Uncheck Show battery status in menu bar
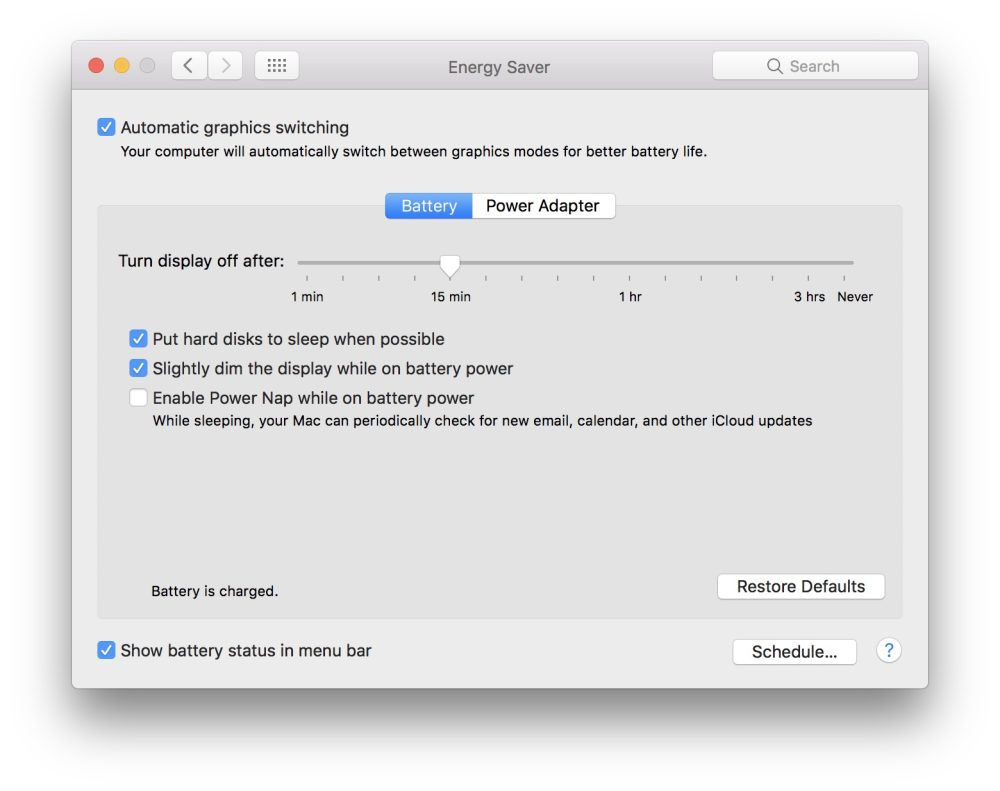This screenshot has height=791, width=1000. [106, 650]
